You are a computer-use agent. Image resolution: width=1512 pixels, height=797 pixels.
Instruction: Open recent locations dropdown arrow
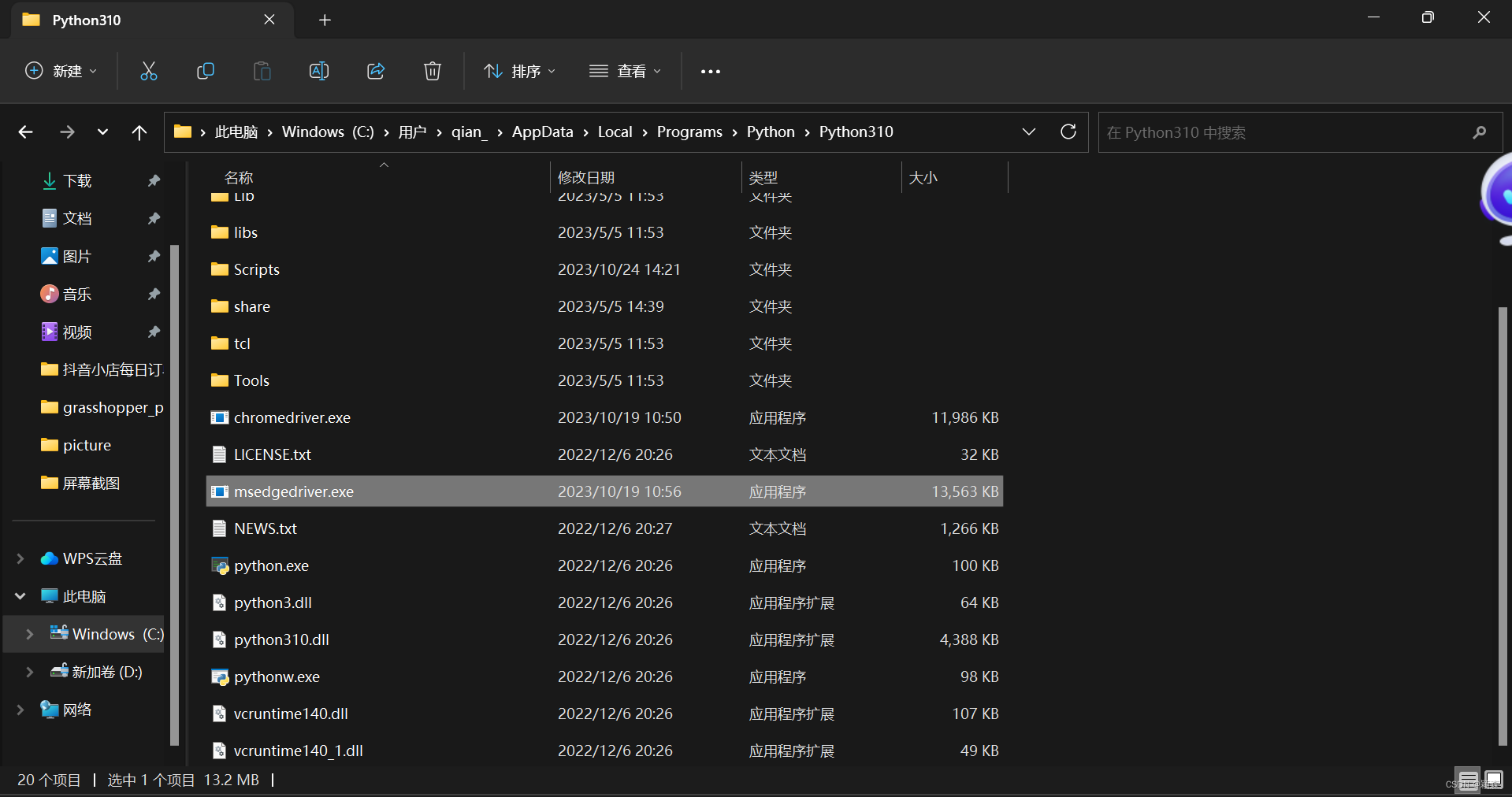click(102, 132)
